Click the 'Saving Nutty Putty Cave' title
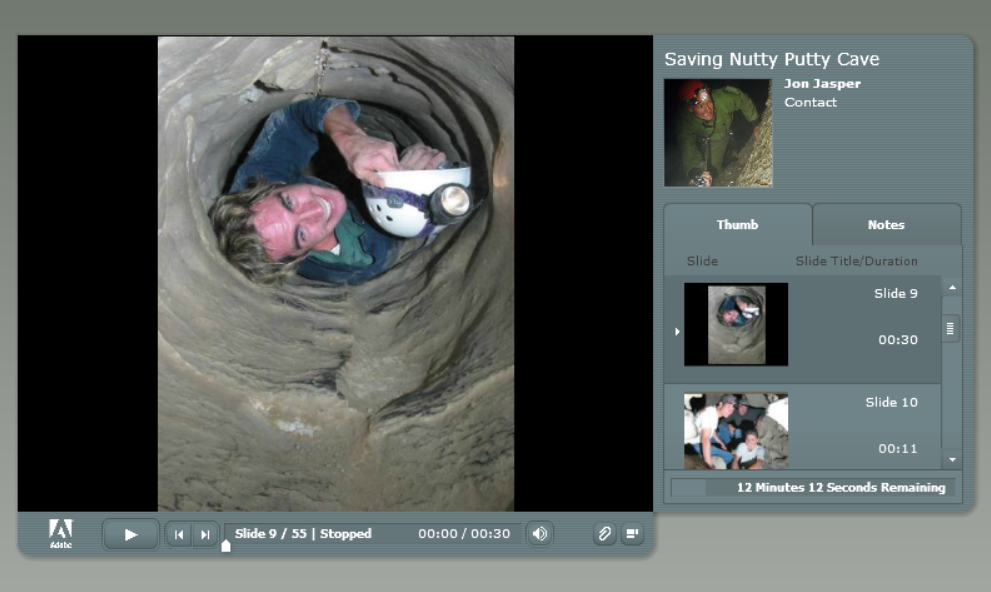The image size is (991, 592). (772, 59)
